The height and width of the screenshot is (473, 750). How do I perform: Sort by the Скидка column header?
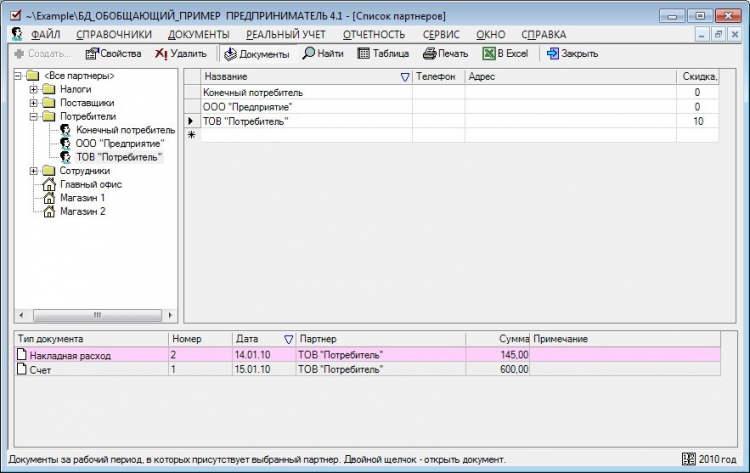tap(698, 77)
